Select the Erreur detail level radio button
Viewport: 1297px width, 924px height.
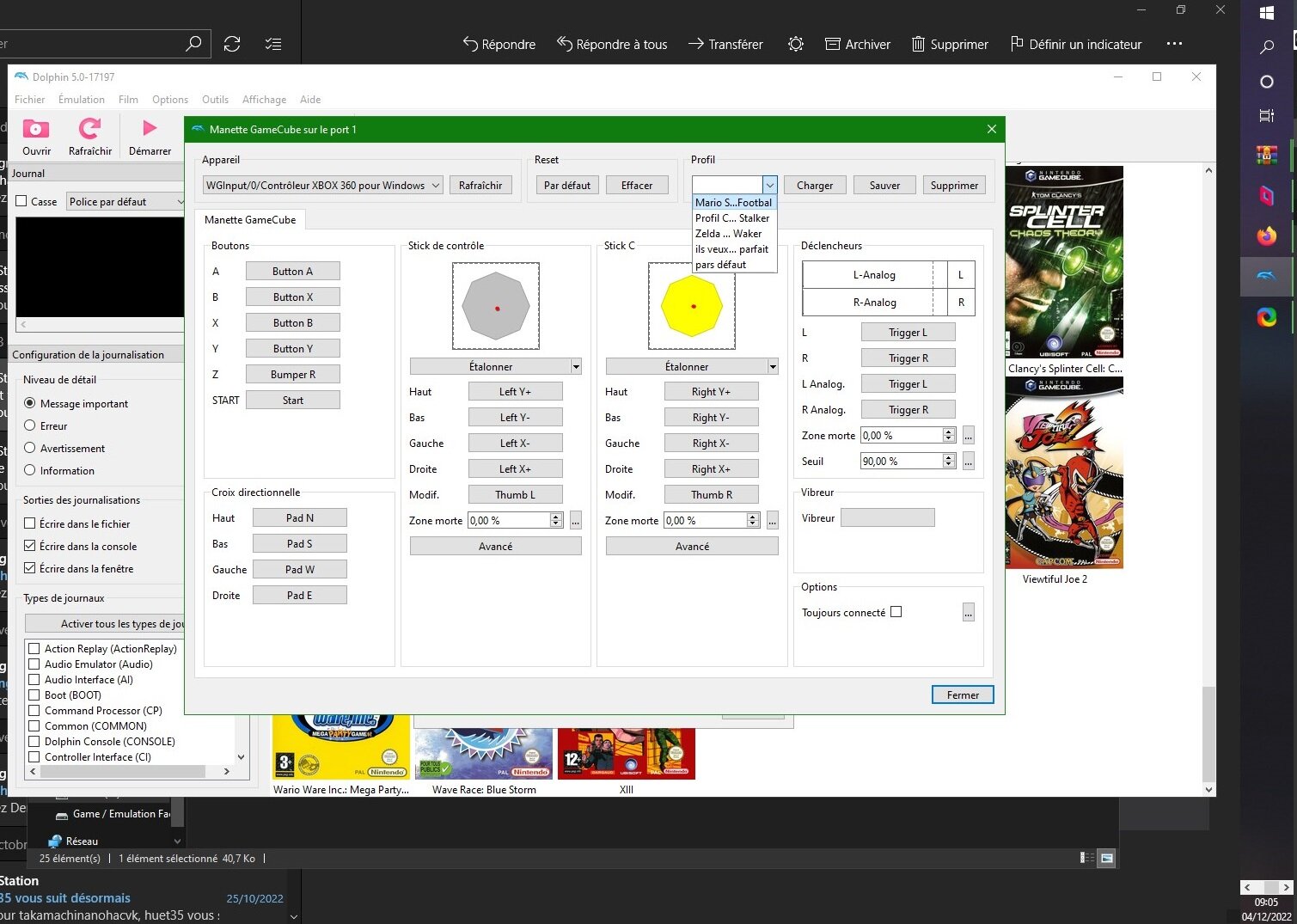point(30,425)
